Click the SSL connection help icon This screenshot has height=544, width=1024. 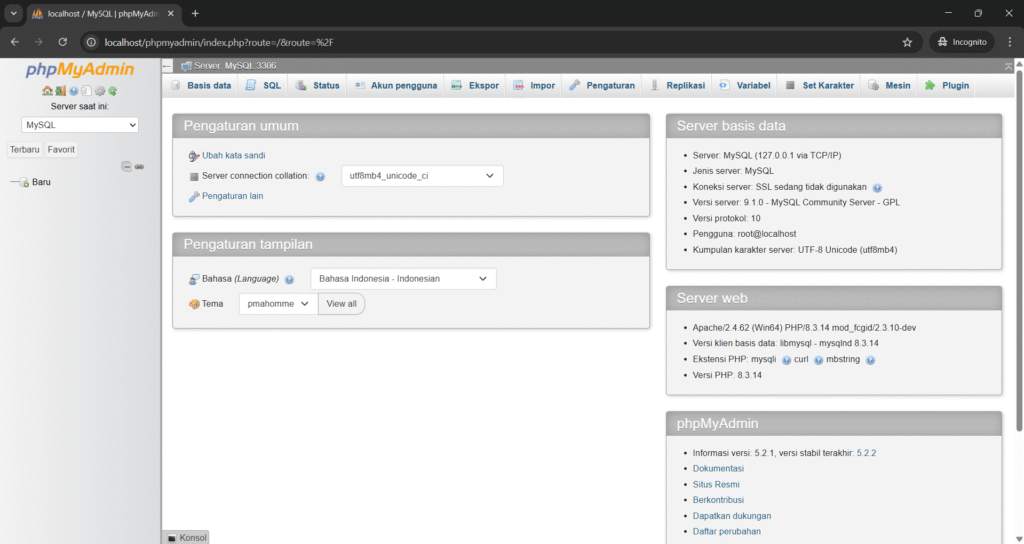point(877,187)
